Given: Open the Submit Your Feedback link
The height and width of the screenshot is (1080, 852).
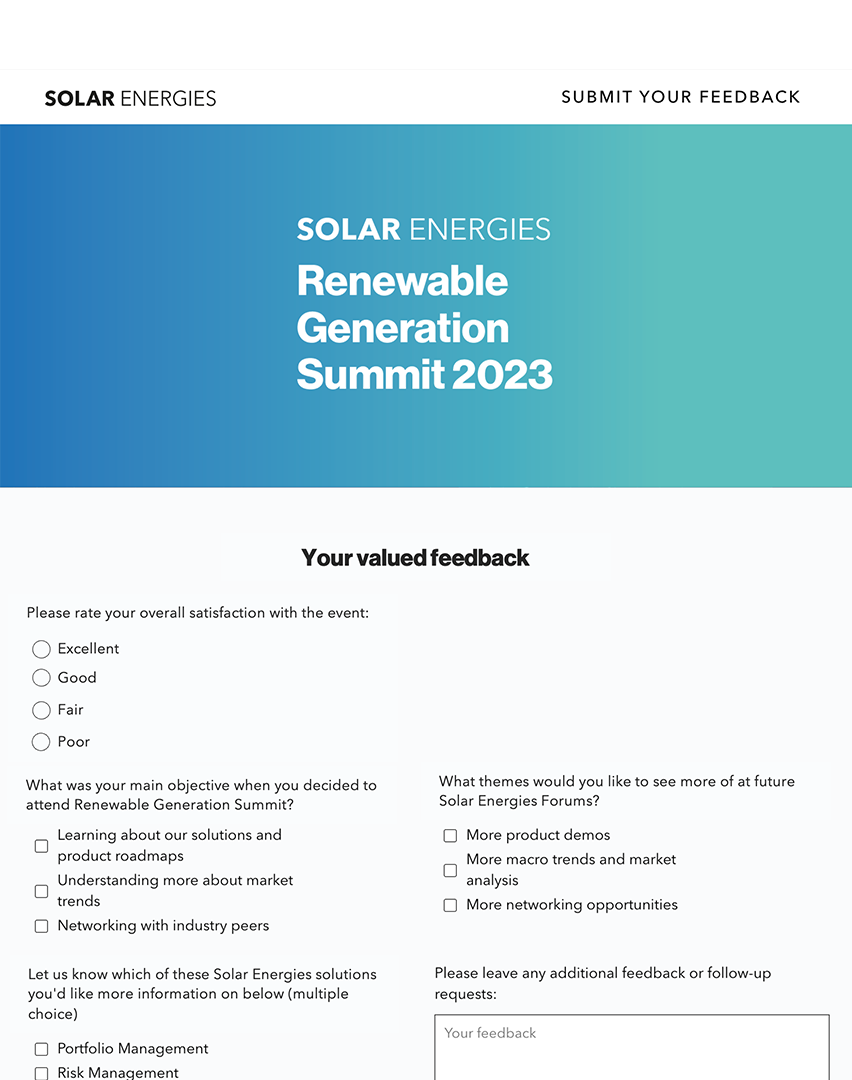Looking at the screenshot, I should pos(680,97).
